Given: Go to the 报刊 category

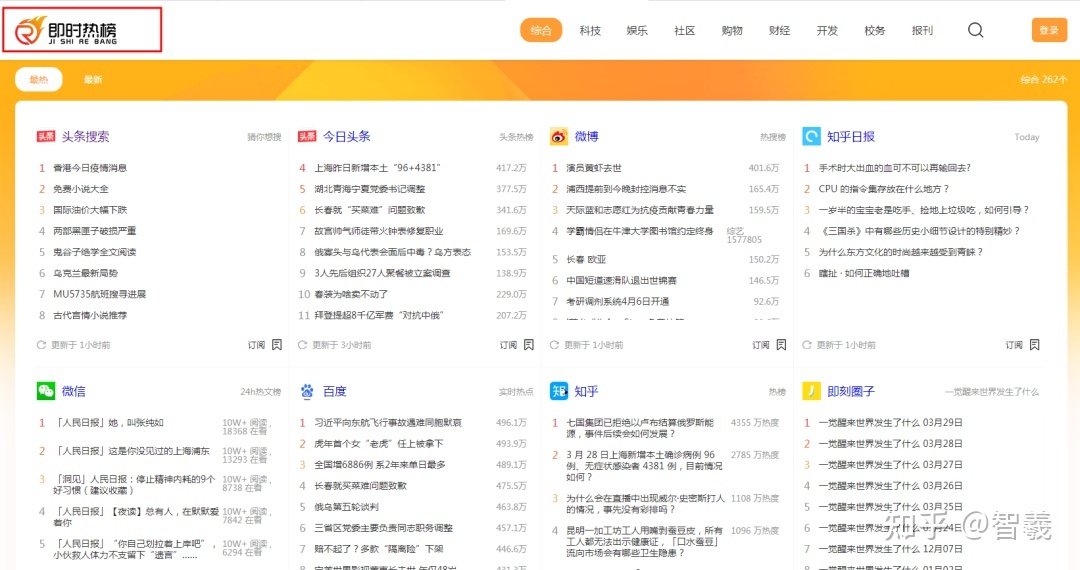Looking at the screenshot, I should pyautogui.click(x=922, y=30).
